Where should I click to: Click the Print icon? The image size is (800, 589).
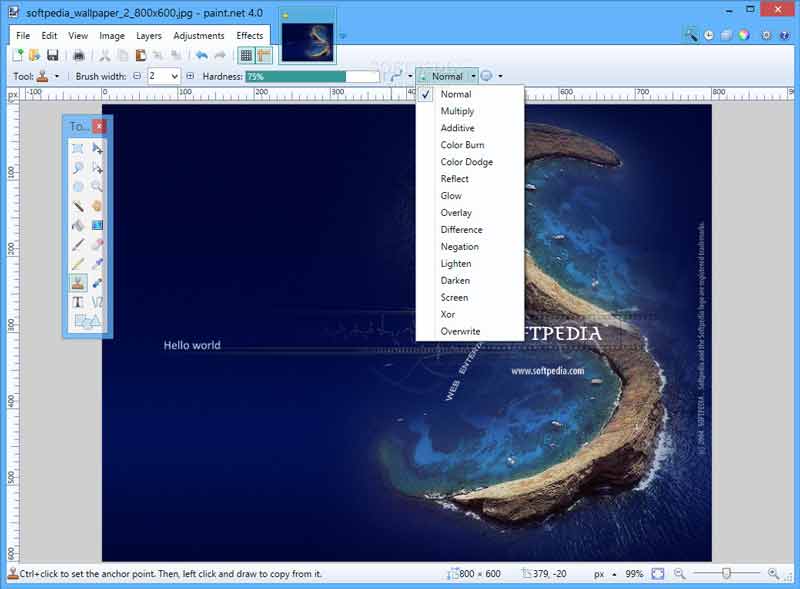coord(80,56)
